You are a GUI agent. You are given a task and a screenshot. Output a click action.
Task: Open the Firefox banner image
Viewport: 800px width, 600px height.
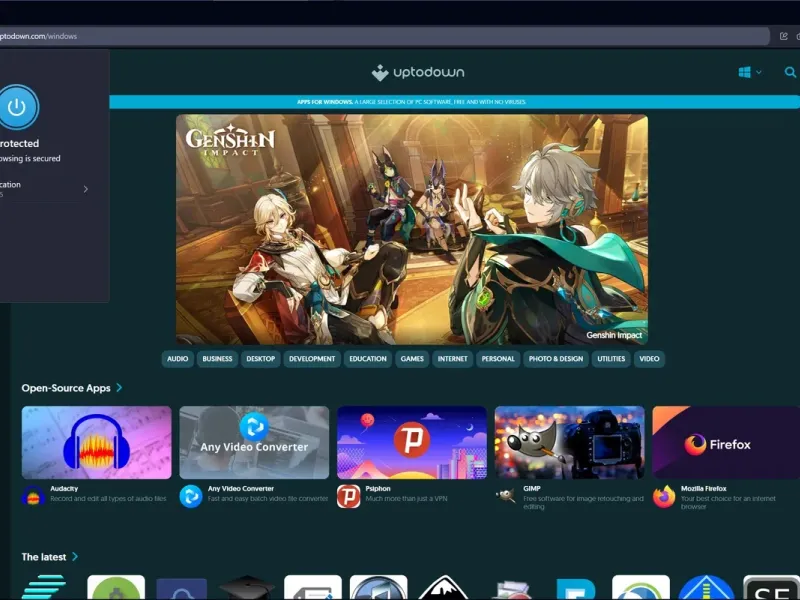726,442
